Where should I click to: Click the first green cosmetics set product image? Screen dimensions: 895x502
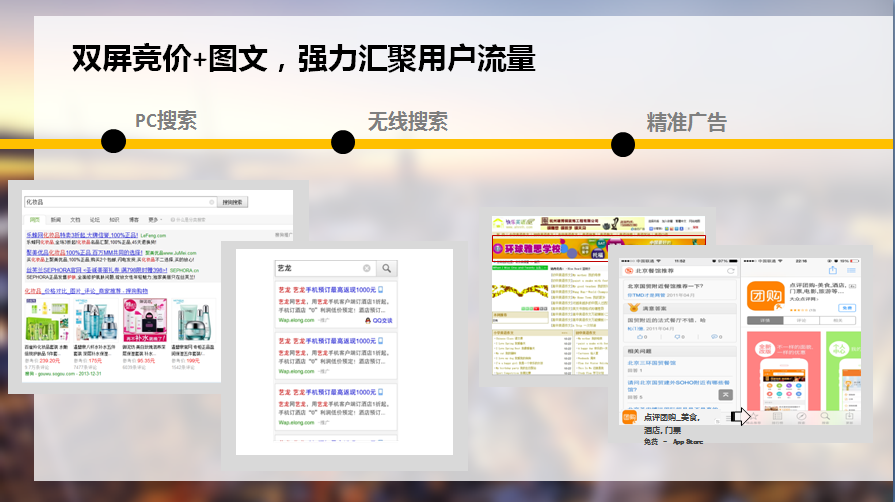click(47, 320)
